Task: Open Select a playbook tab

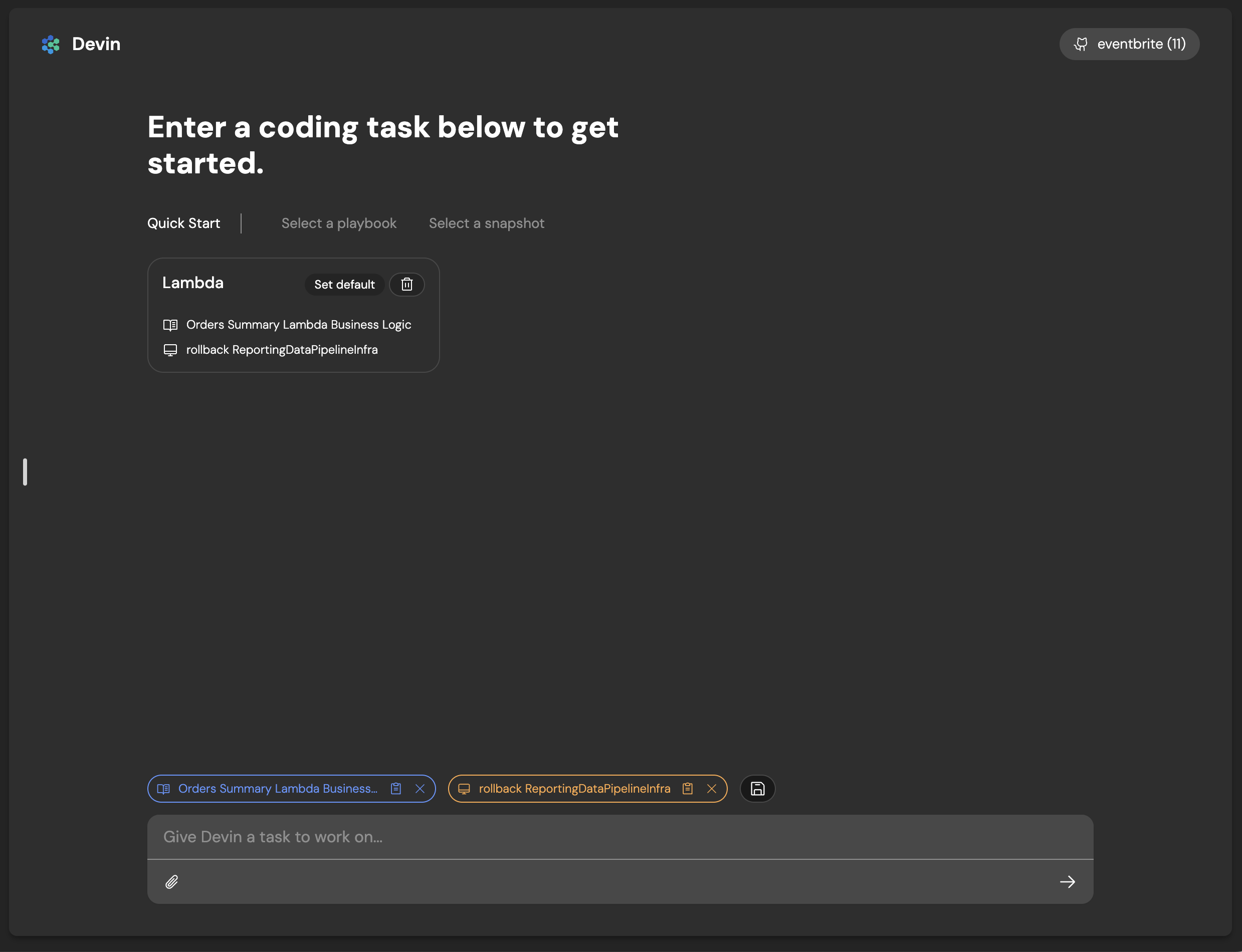Action: (338, 223)
